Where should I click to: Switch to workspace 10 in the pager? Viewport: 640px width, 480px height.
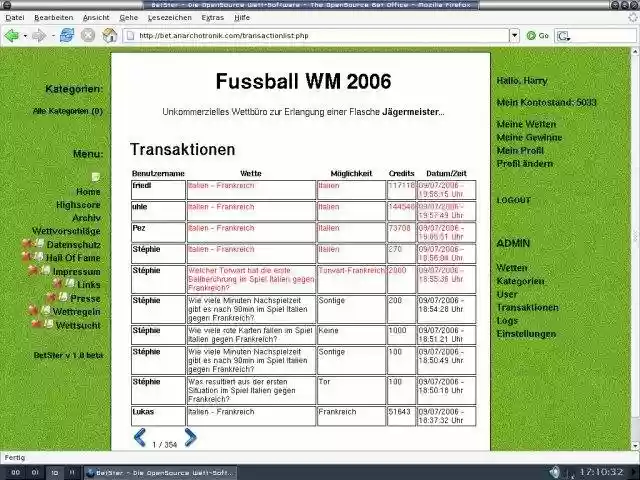pyautogui.click(x=55, y=473)
